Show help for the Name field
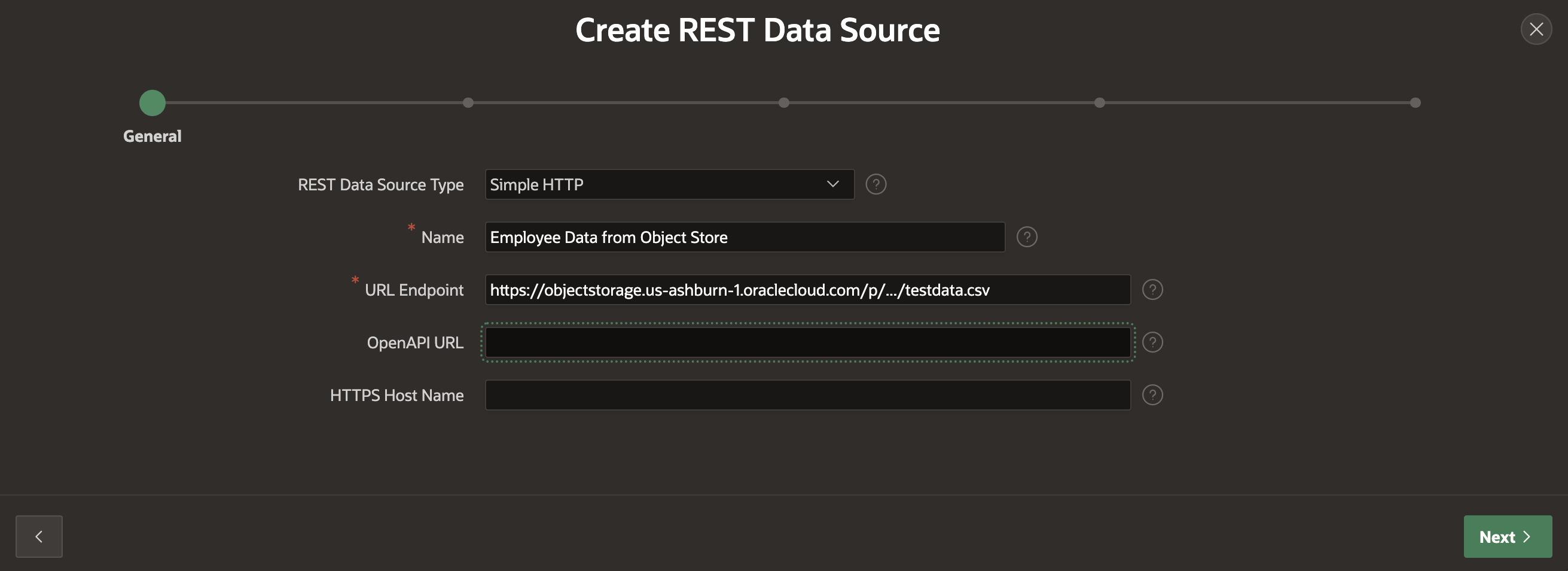 [x=1026, y=237]
